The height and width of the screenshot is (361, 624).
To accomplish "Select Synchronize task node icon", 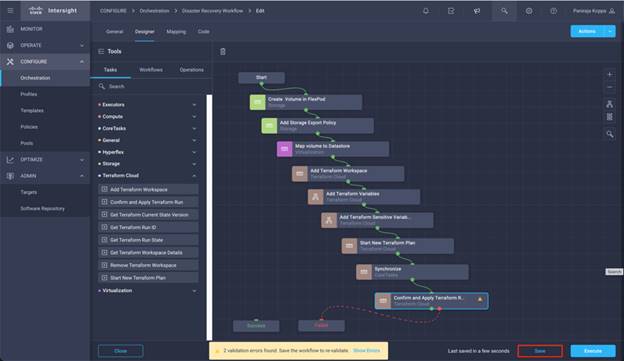I will pyautogui.click(x=364, y=272).
